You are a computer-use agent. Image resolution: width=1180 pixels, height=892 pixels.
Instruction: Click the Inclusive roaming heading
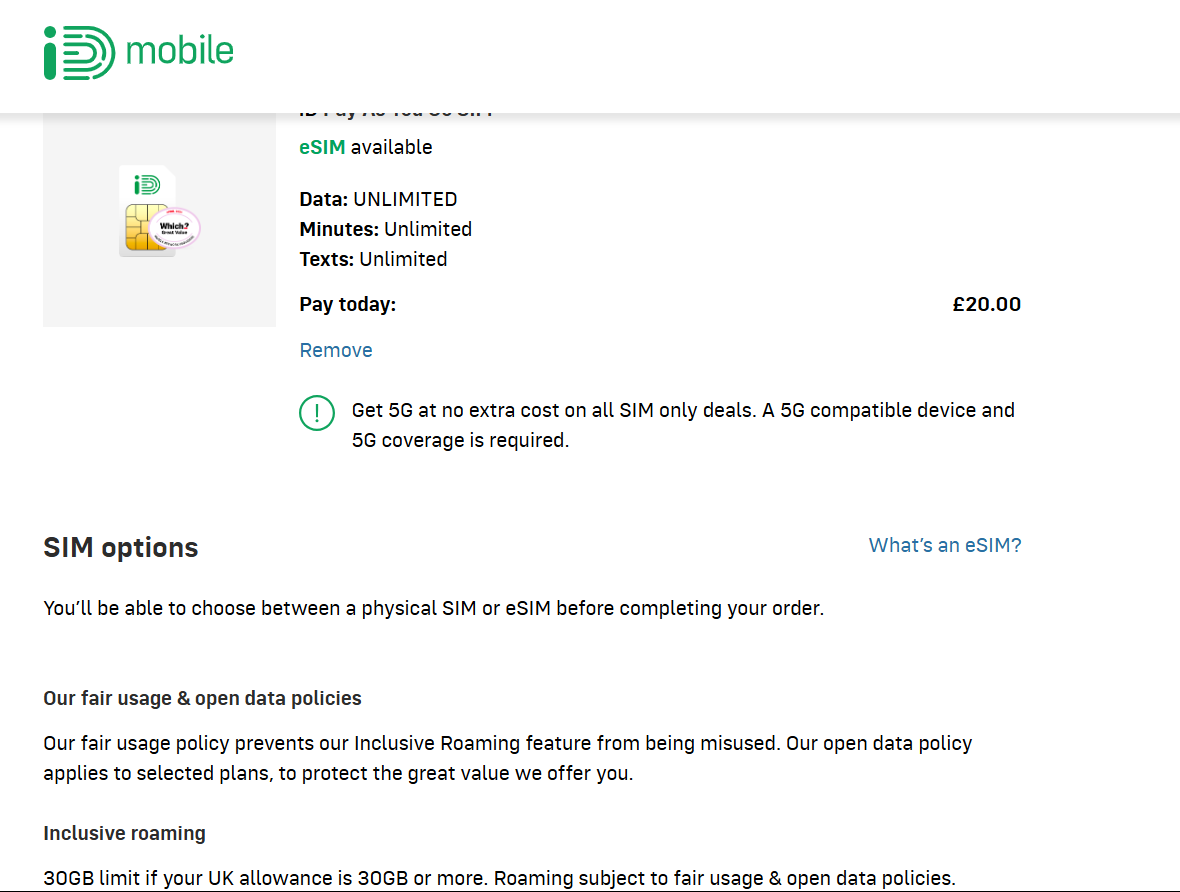[124, 833]
